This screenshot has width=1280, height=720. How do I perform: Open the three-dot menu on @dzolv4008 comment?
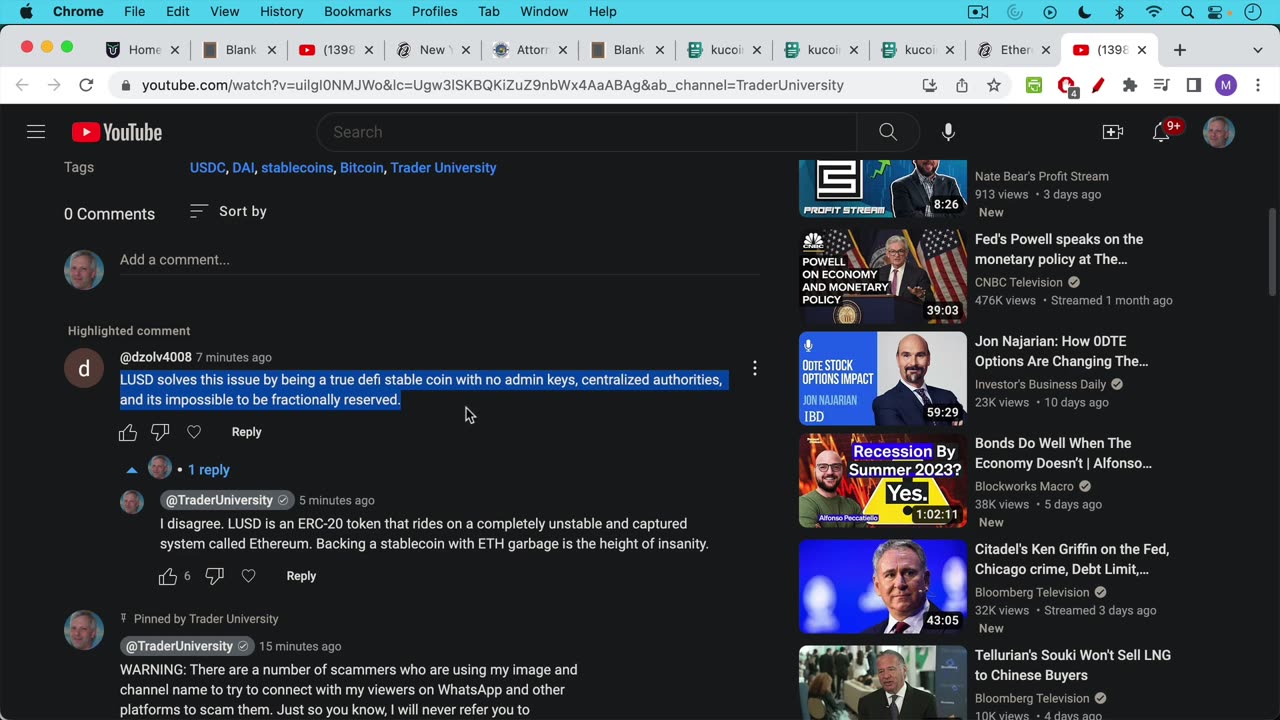pos(755,368)
